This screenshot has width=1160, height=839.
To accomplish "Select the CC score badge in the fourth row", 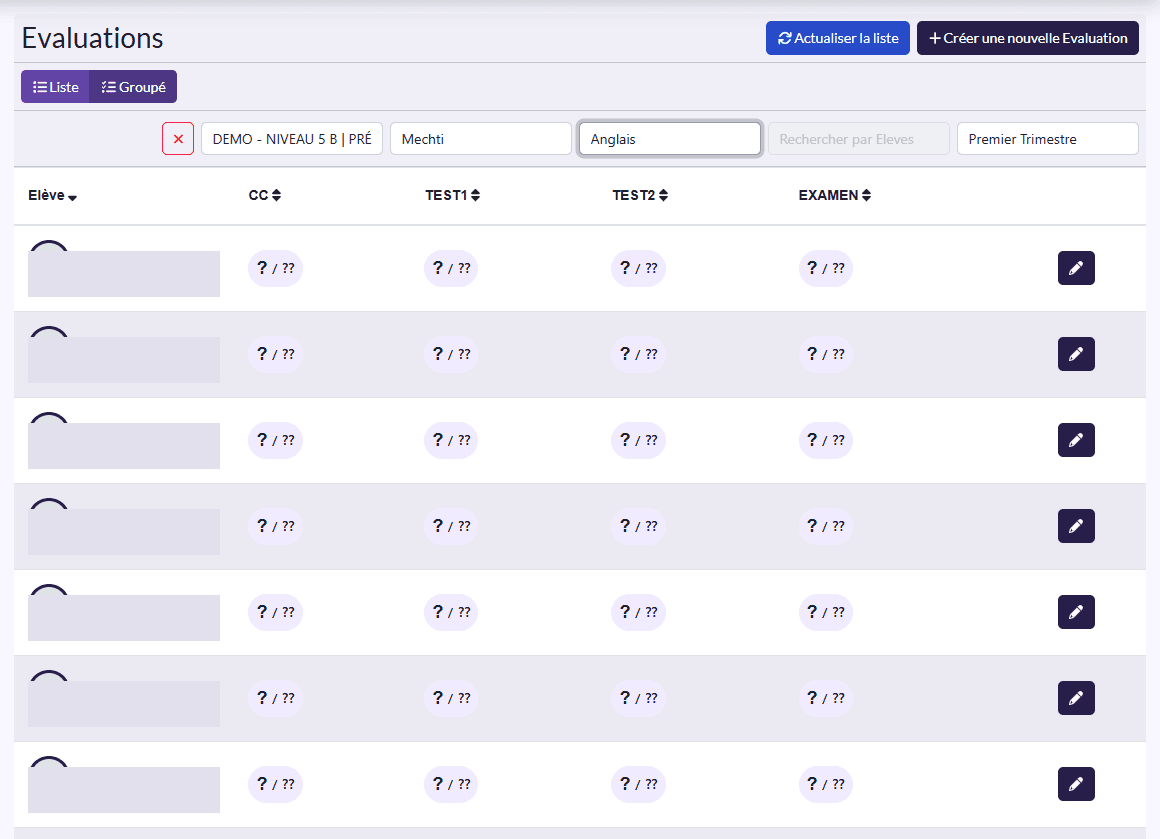I will click(275, 526).
